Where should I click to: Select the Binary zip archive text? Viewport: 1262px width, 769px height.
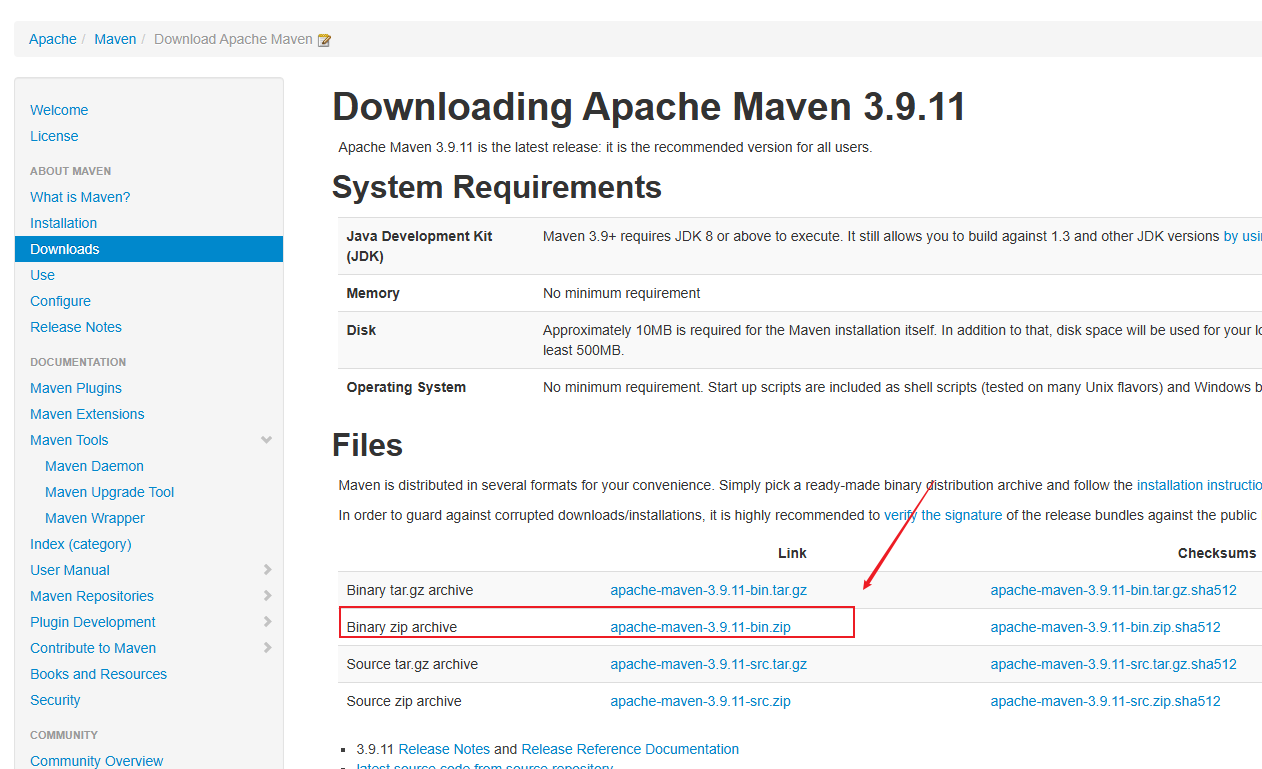click(401, 627)
